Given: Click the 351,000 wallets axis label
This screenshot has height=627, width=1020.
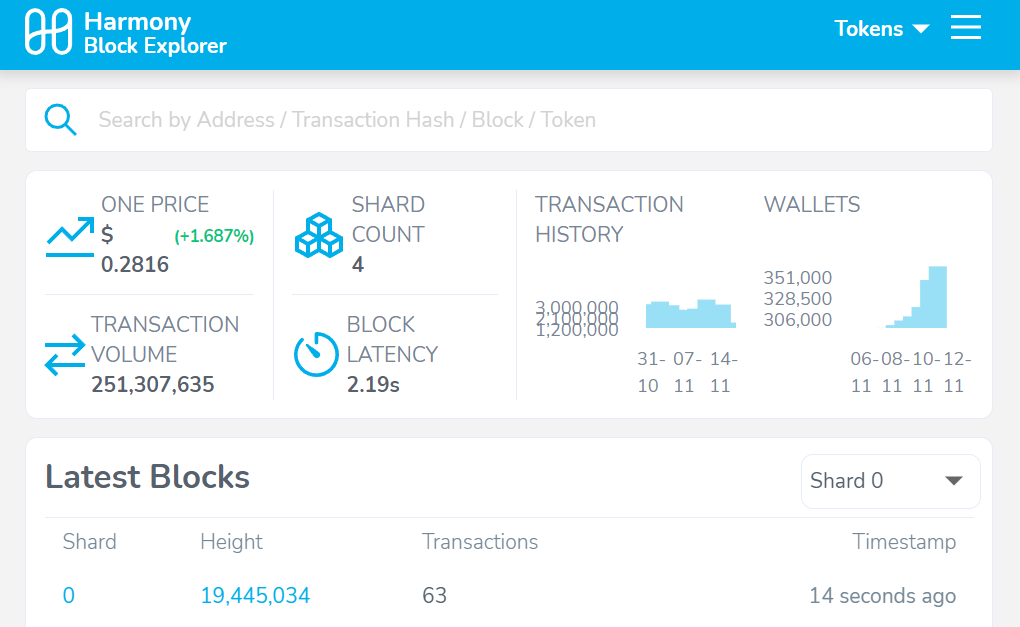Looking at the screenshot, I should tap(798, 278).
